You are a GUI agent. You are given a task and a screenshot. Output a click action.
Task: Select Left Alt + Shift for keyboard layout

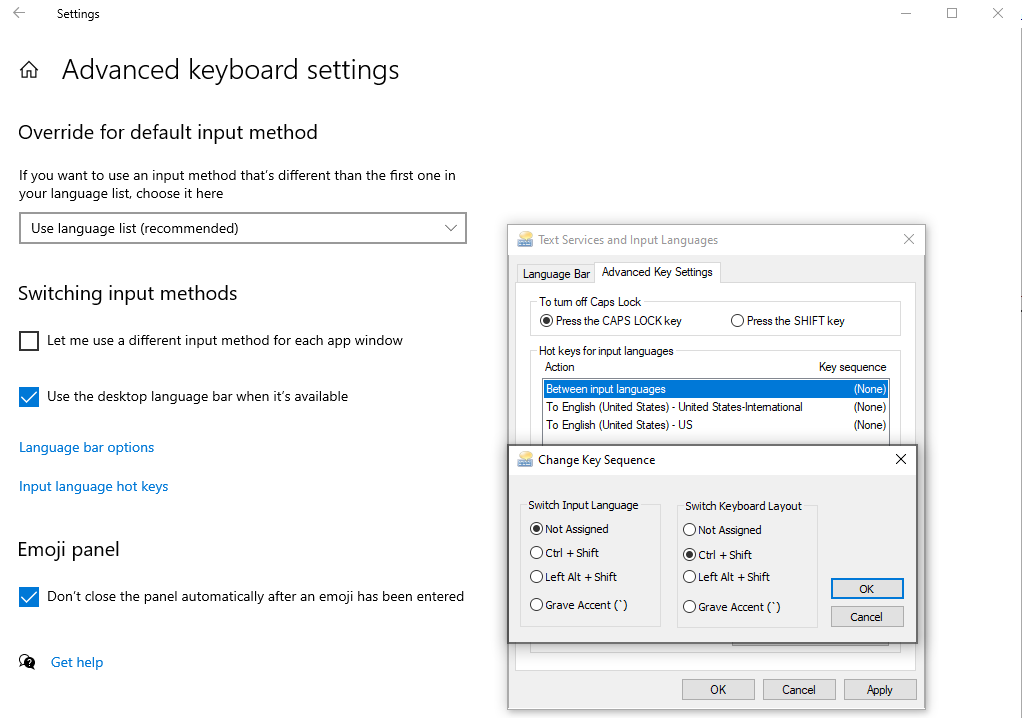coord(689,576)
